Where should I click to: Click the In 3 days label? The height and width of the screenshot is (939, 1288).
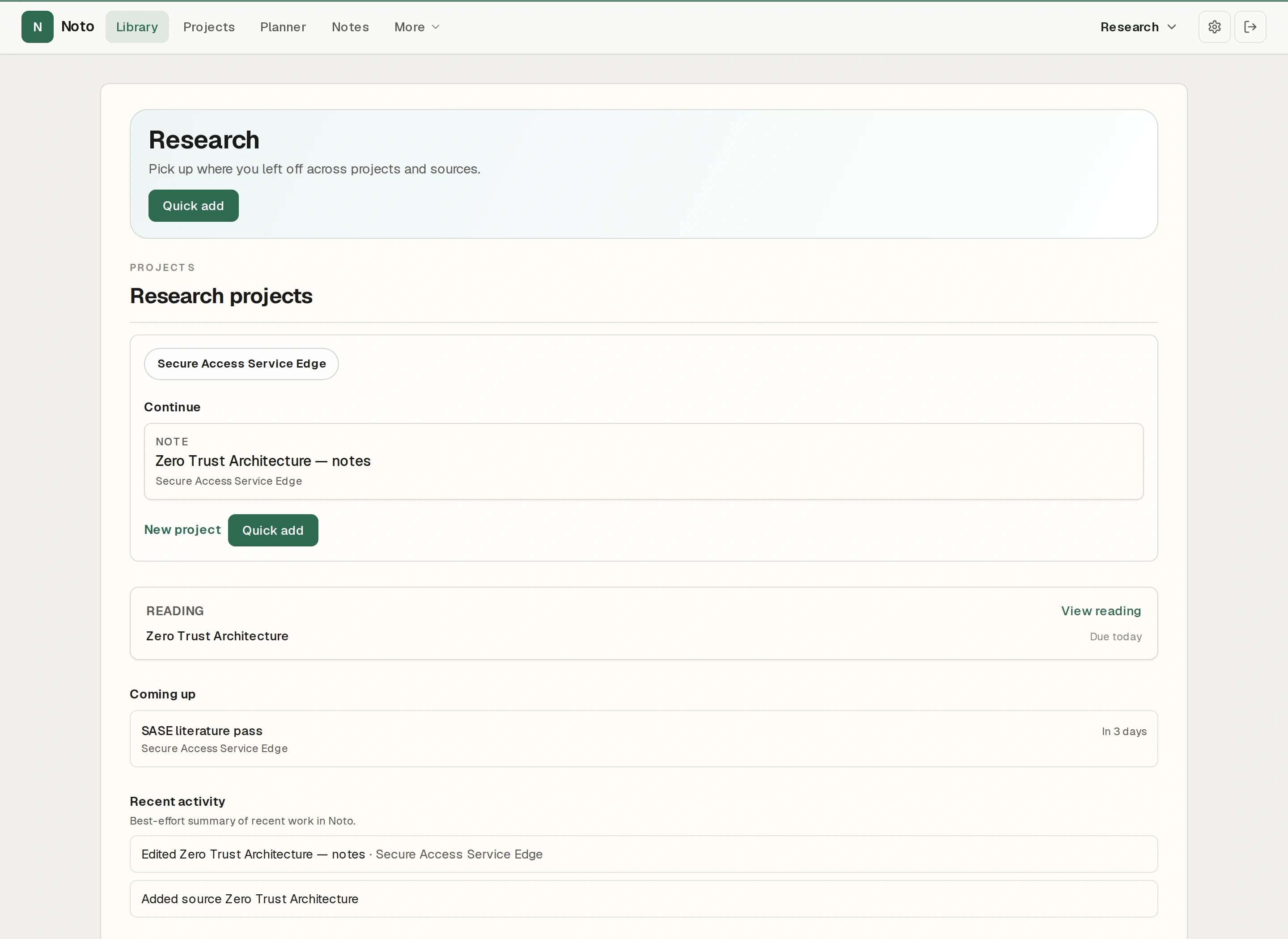1124,732
